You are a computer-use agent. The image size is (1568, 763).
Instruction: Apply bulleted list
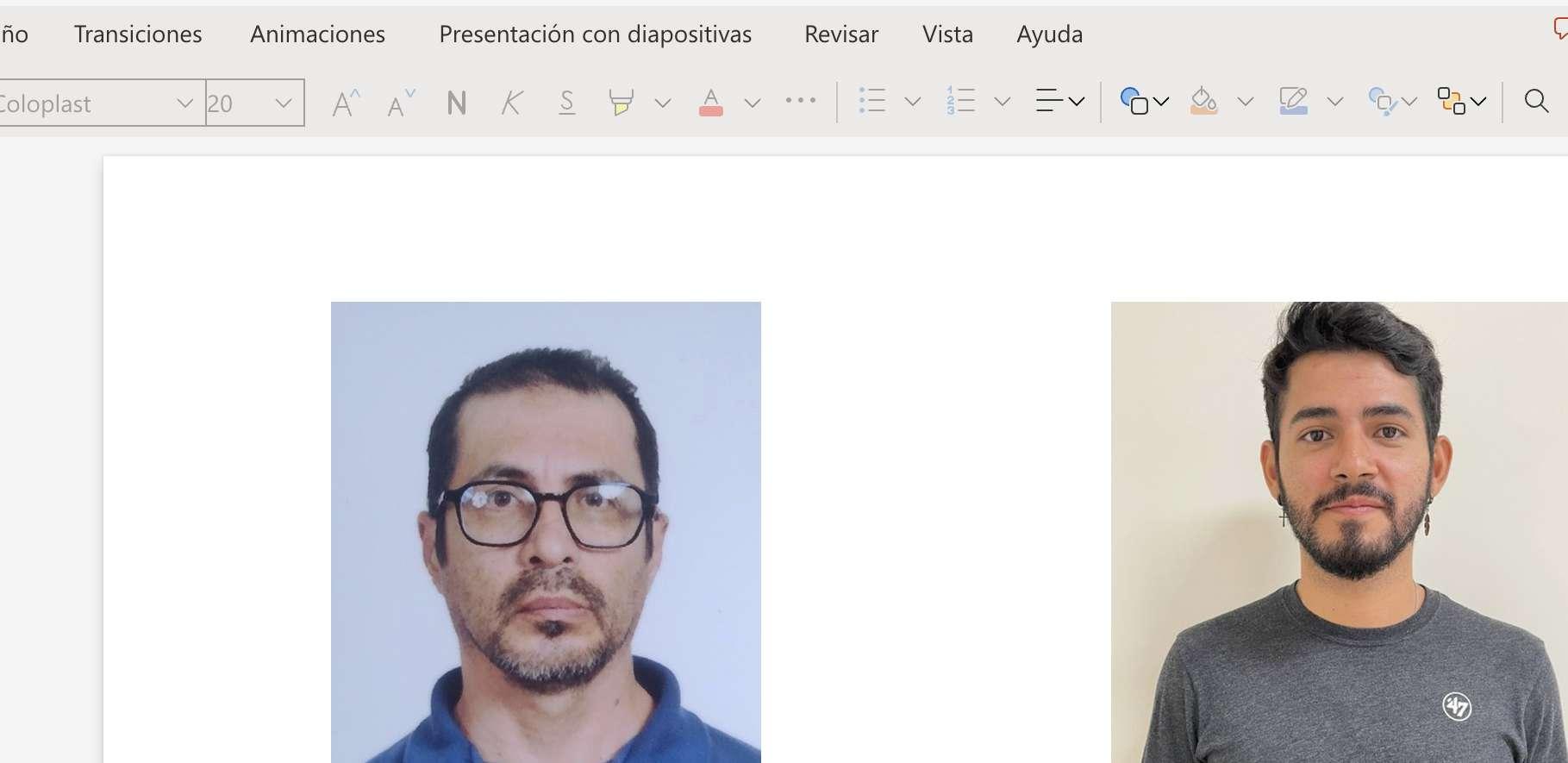coord(872,101)
